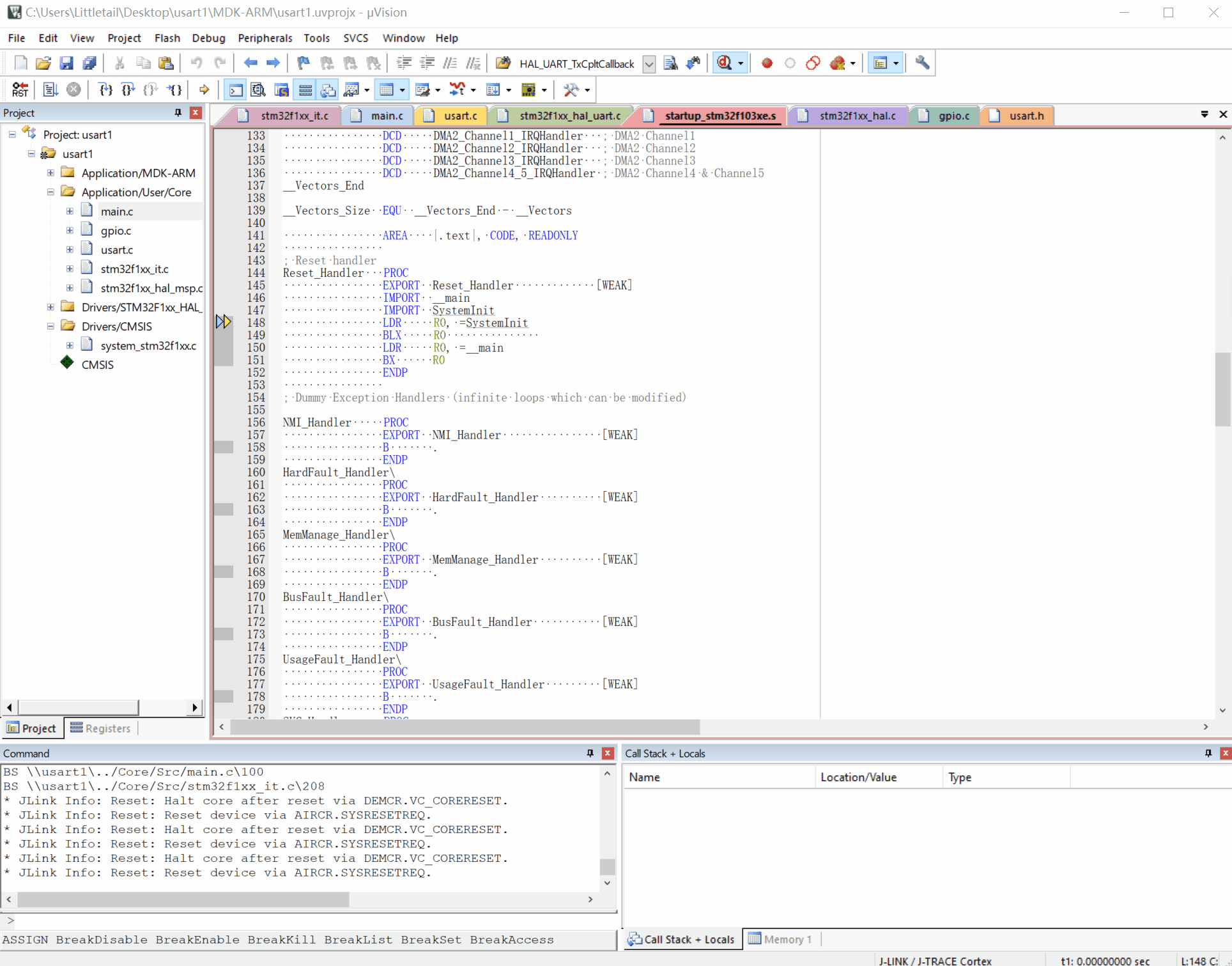Screen dimensions: 1232x966
Task: Enable/disable breakpoint hollow circle icon
Action: pyautogui.click(x=790, y=63)
